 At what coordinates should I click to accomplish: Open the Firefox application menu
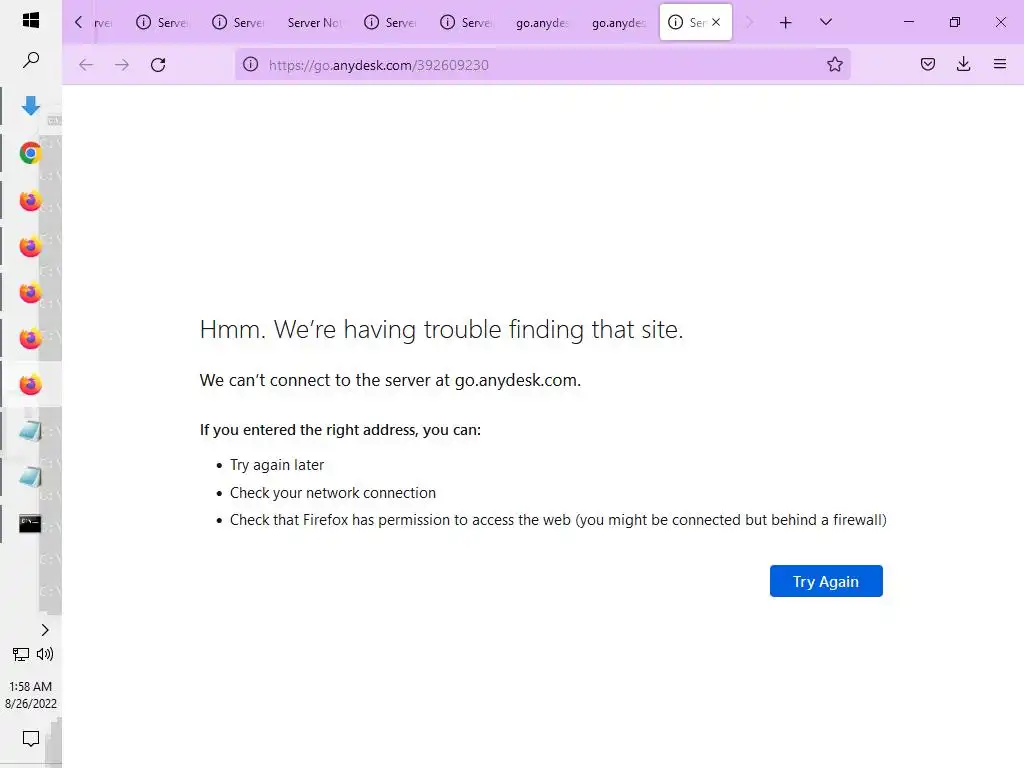pos(1000,64)
